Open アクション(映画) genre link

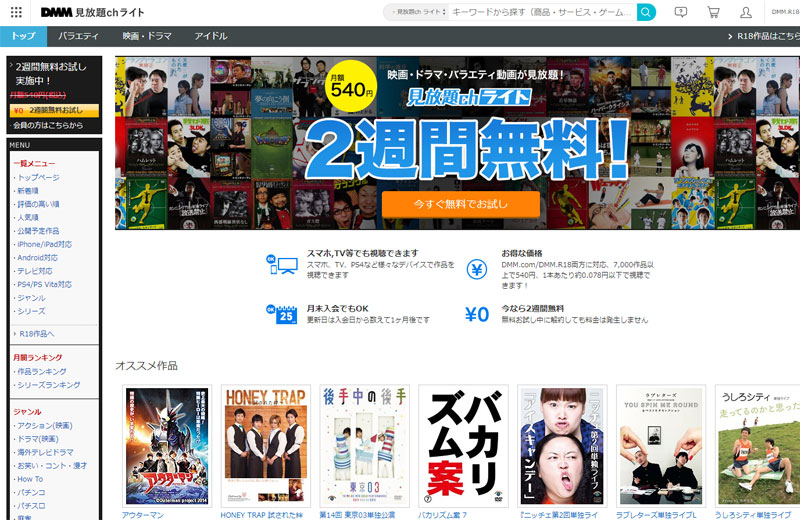tap(45, 426)
